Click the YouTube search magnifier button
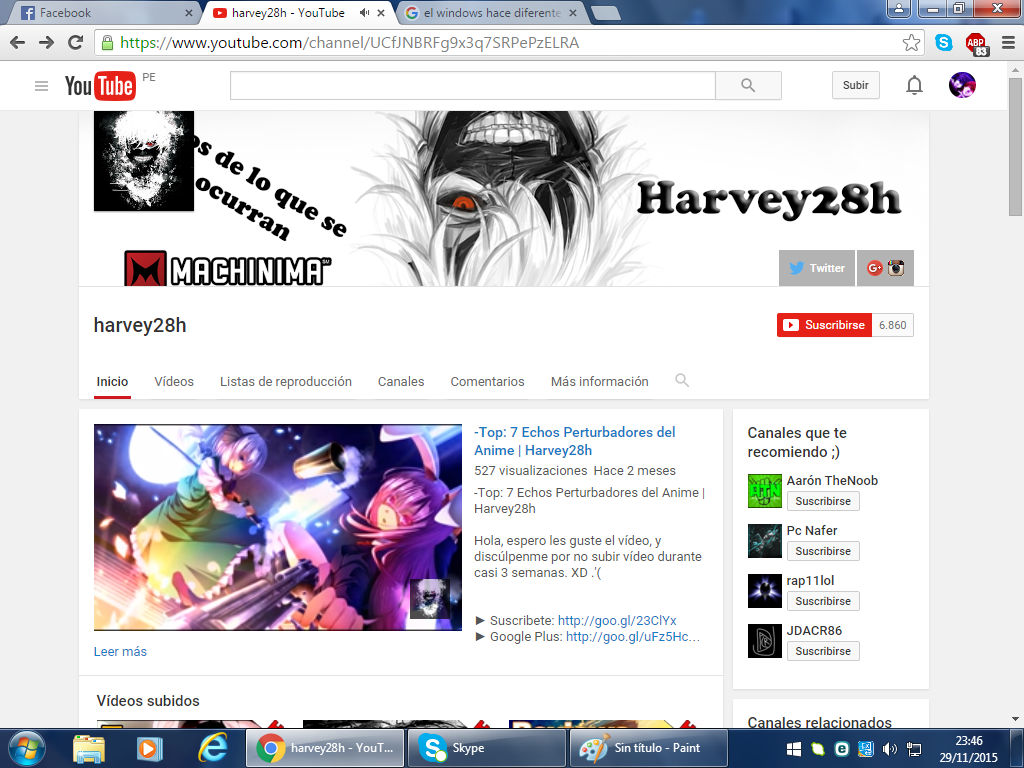The image size is (1024, 768). click(748, 86)
